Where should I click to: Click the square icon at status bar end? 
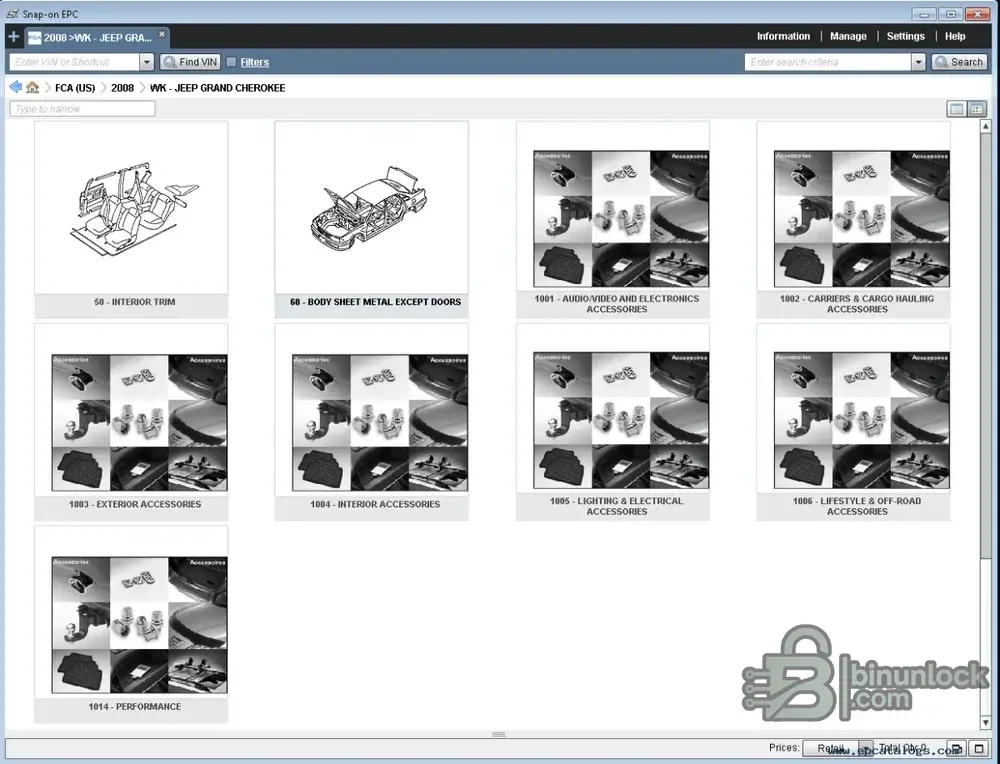coord(978,747)
